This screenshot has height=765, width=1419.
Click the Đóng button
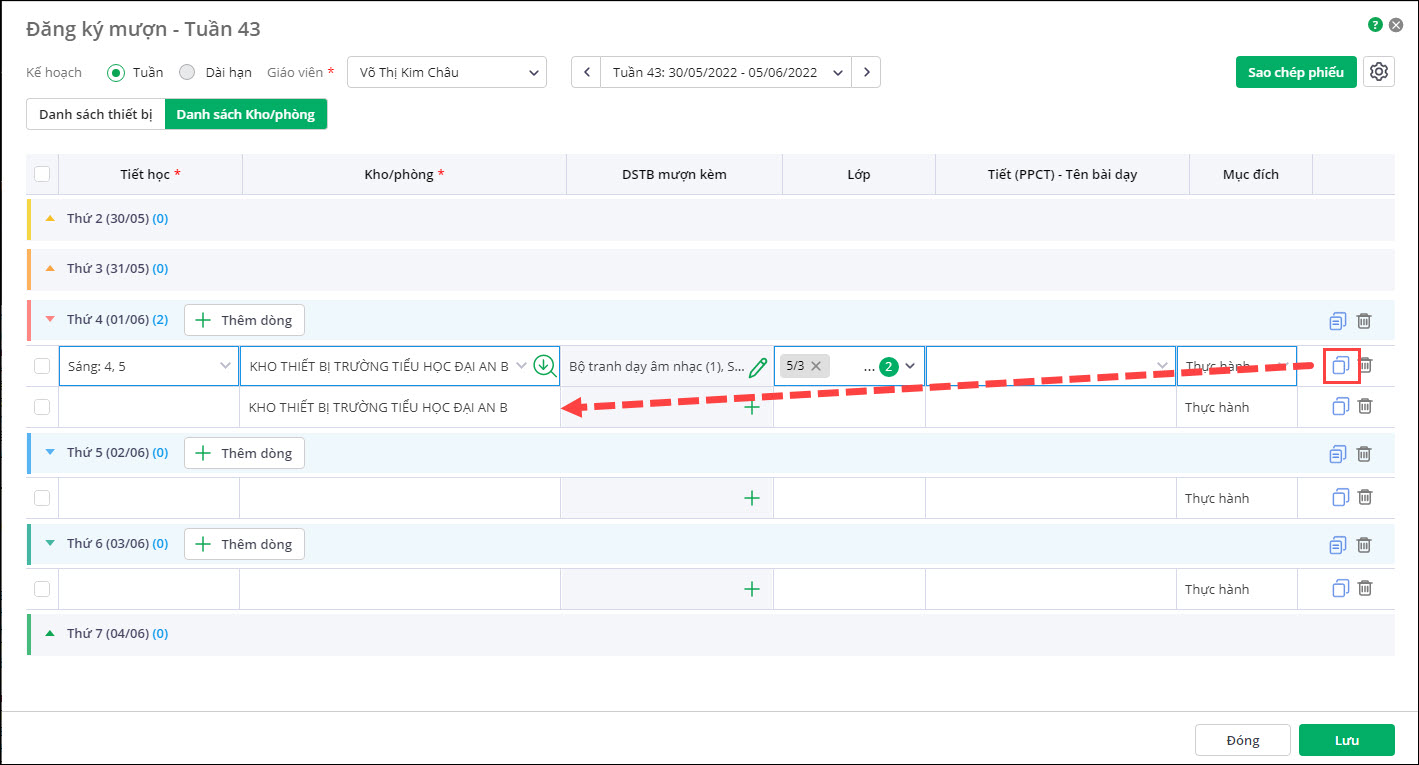[x=1243, y=740]
